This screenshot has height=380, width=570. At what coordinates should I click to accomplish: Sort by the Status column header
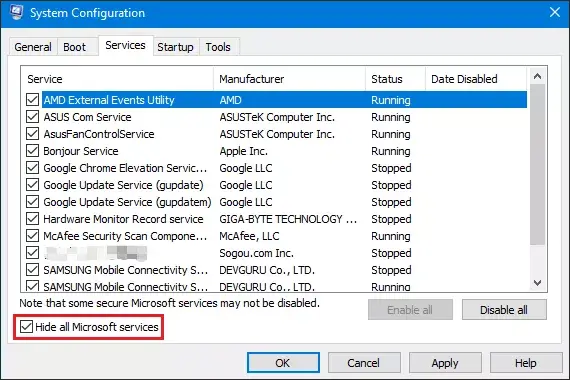click(396, 79)
